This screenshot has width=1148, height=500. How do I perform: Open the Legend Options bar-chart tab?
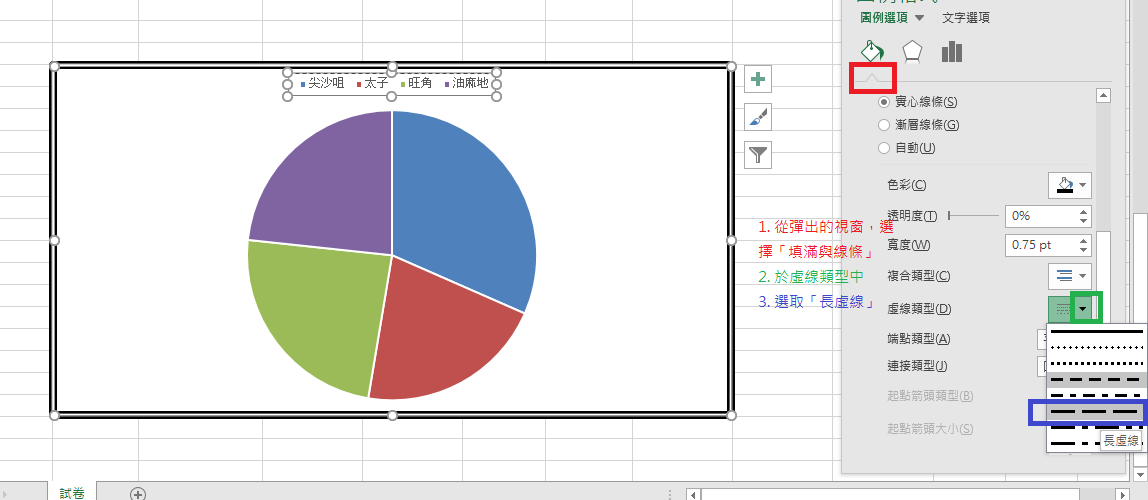952,51
